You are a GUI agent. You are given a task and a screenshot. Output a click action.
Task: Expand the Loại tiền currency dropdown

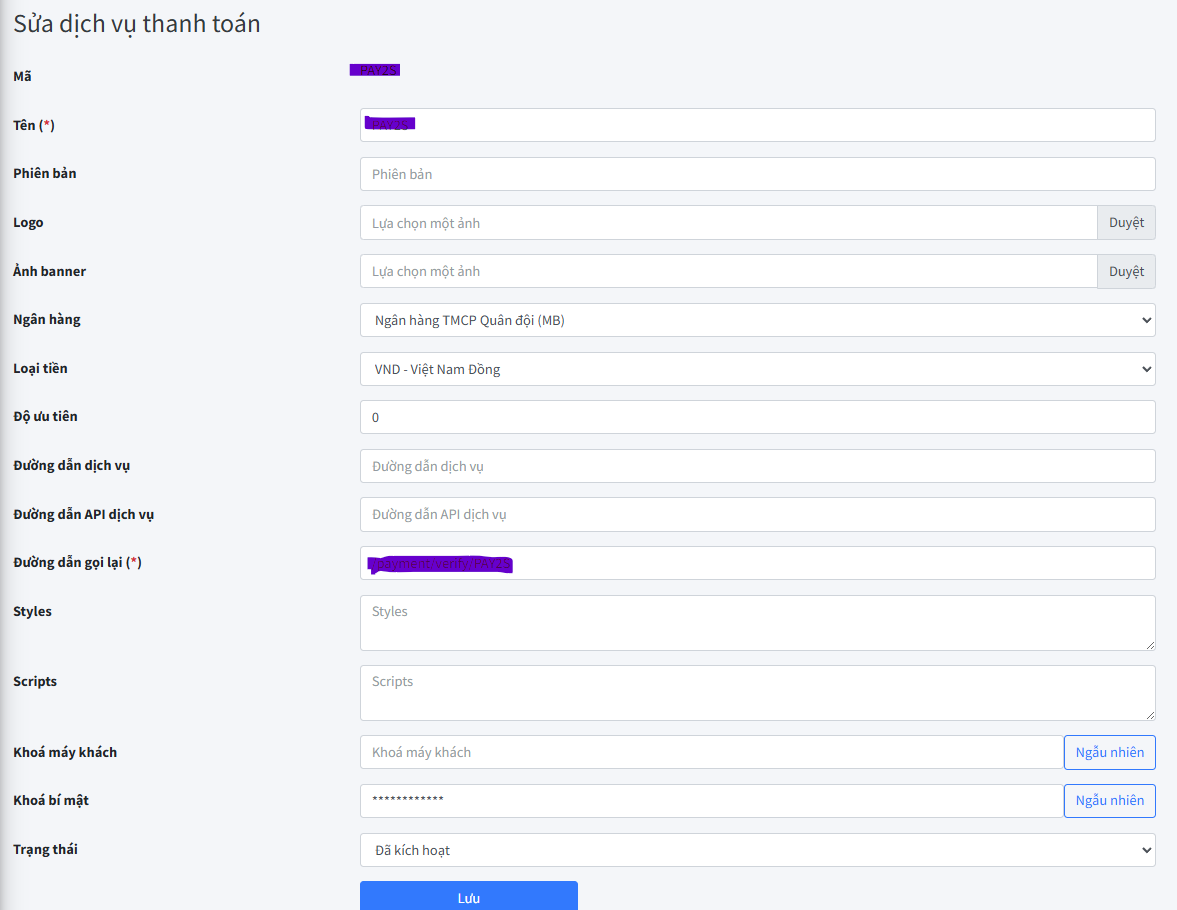point(757,369)
